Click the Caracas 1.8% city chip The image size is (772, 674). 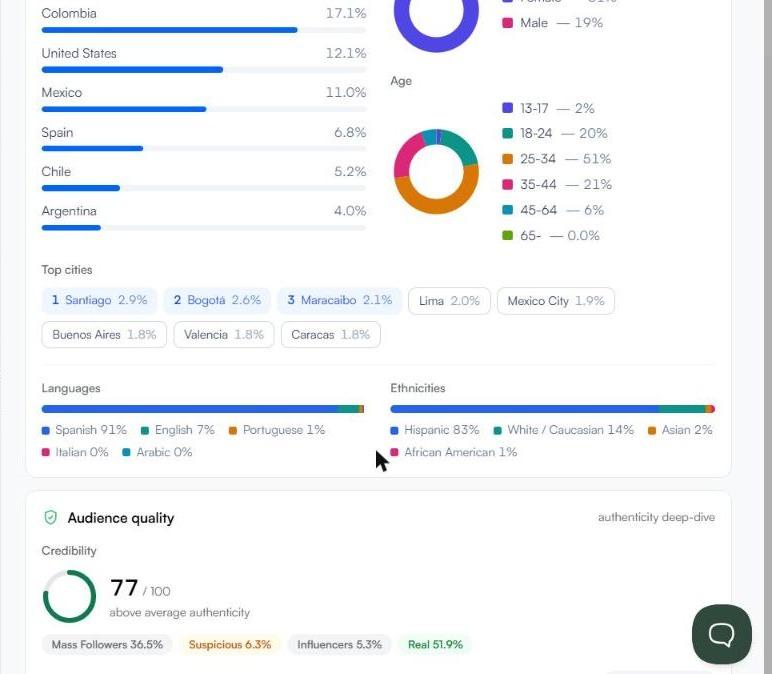click(x=330, y=335)
